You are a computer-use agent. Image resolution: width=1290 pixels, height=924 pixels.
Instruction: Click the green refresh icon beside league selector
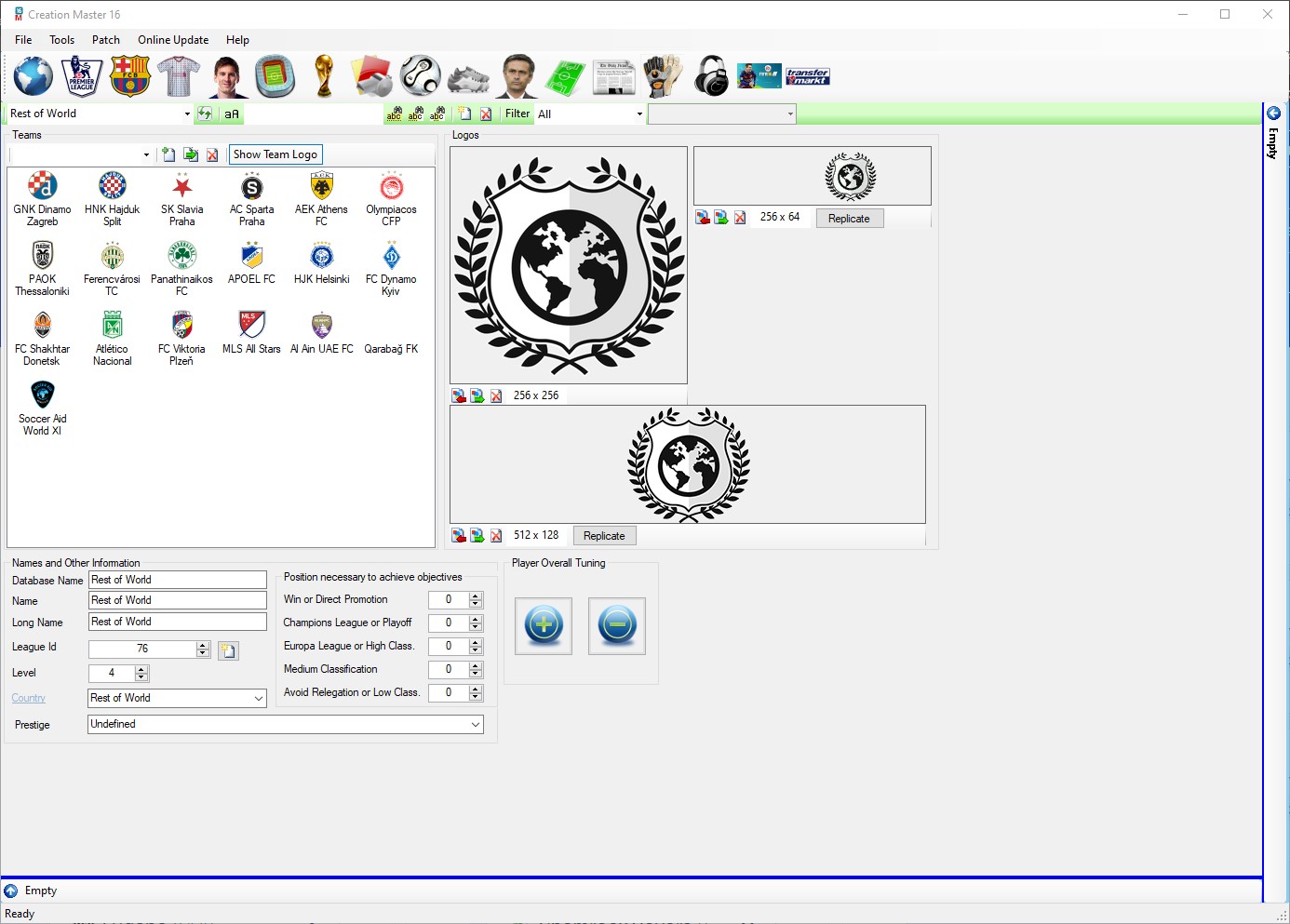click(206, 114)
